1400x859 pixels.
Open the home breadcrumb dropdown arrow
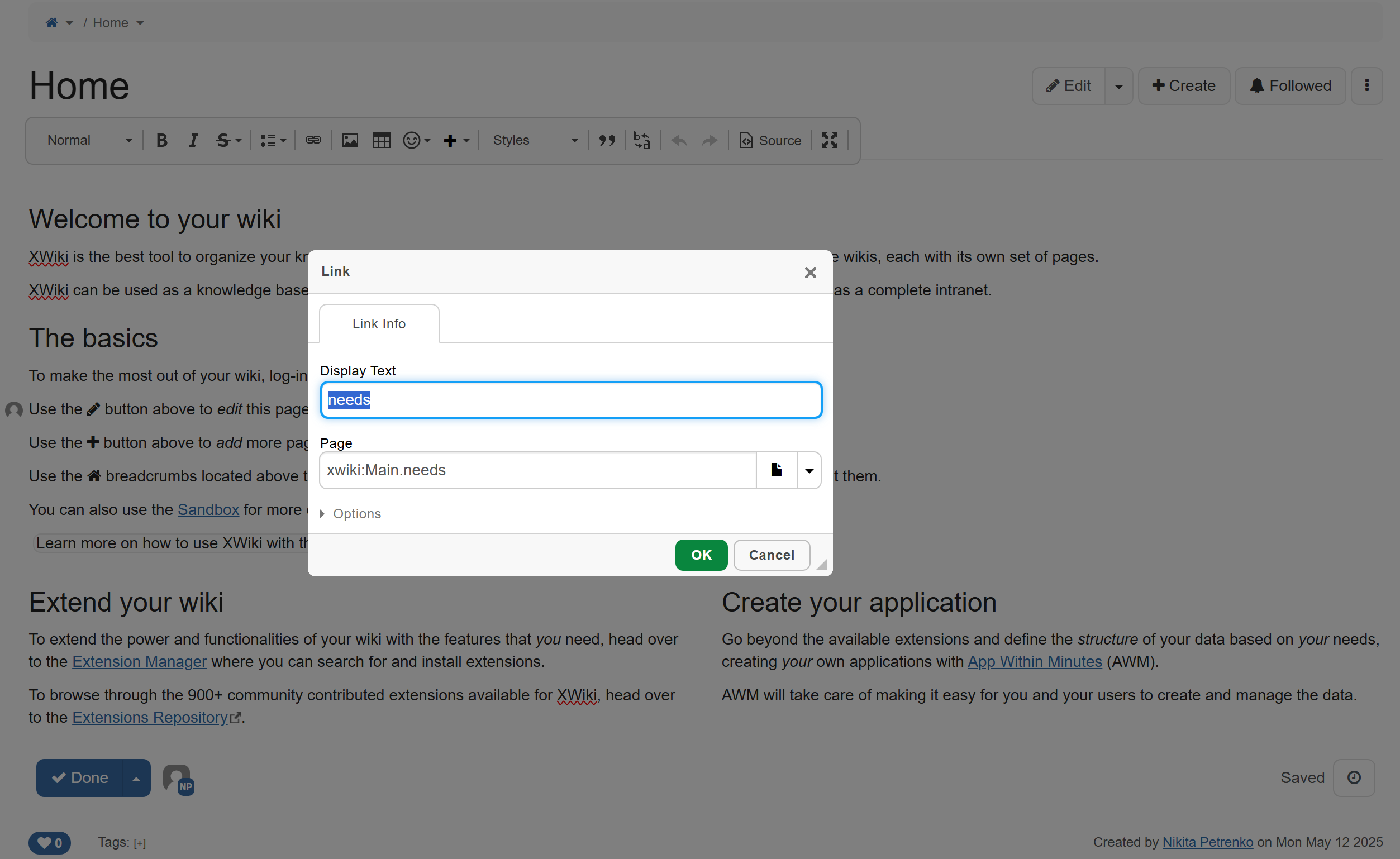69,23
